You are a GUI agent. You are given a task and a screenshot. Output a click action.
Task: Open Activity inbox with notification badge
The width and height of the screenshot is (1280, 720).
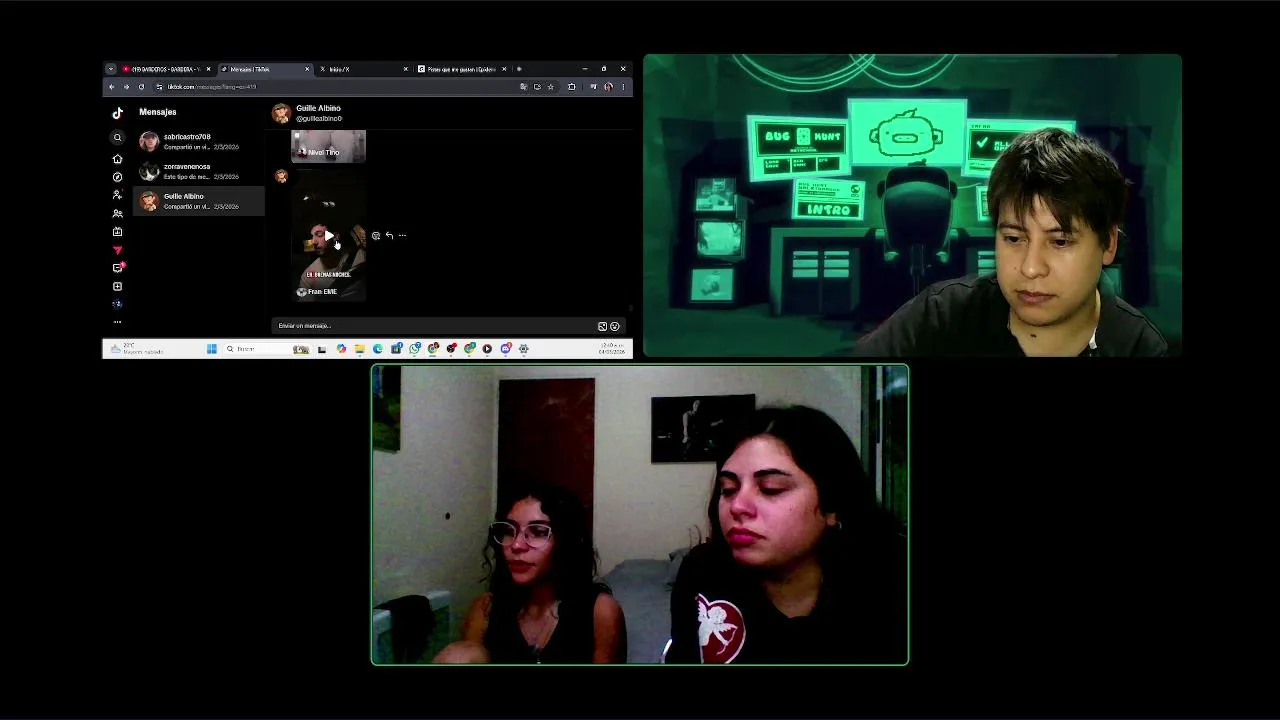(x=118, y=268)
